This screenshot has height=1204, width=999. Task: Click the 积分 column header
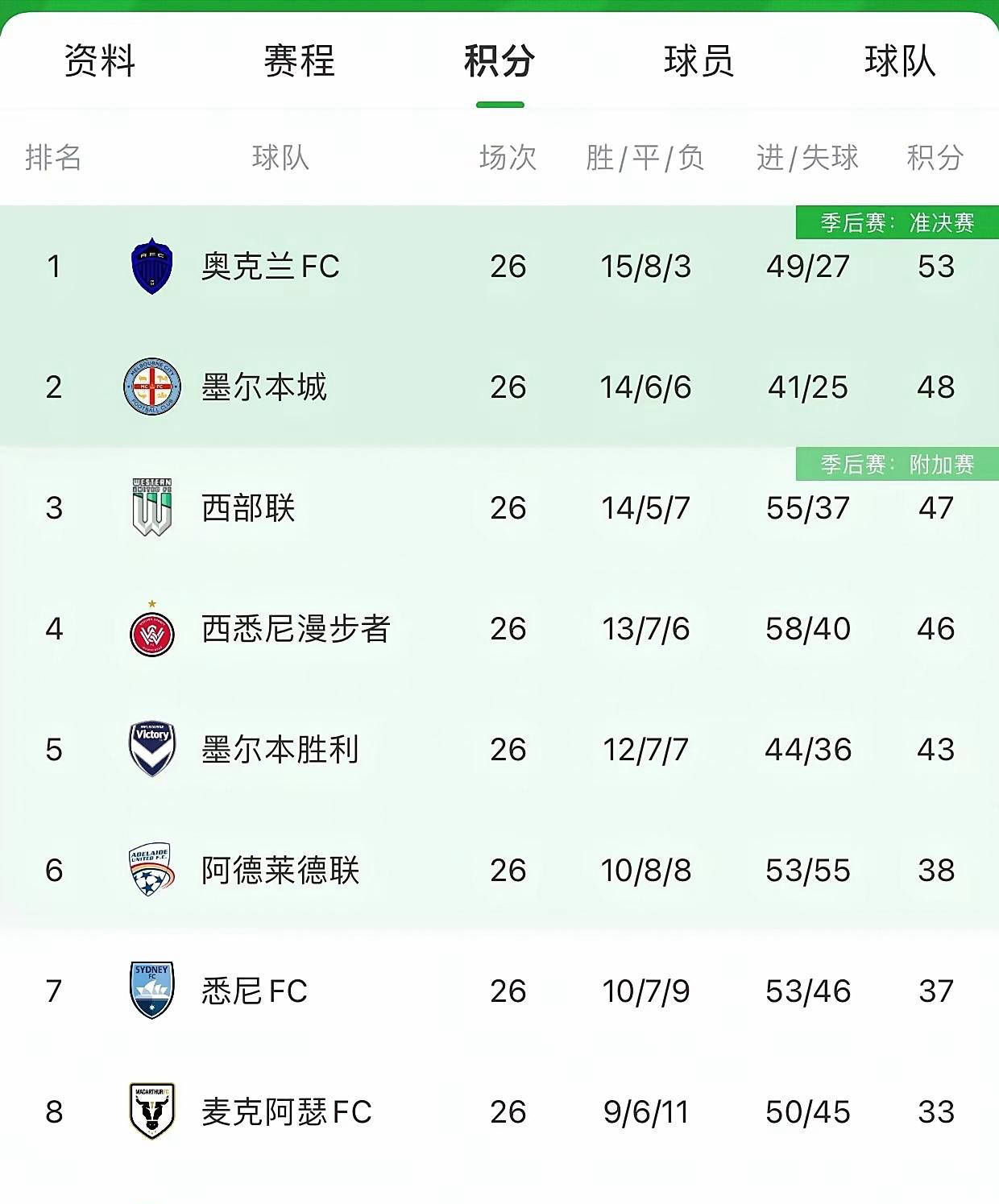tap(934, 159)
